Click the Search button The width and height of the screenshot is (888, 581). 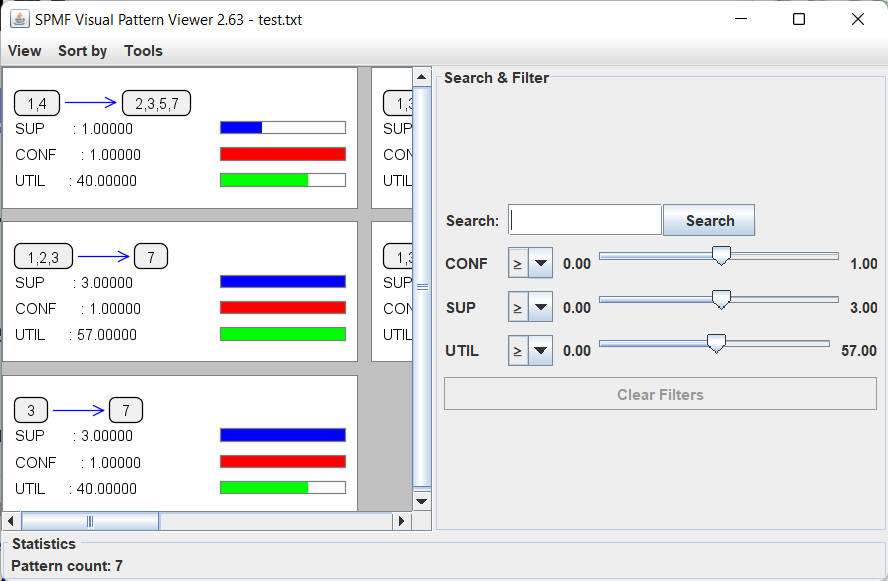click(x=709, y=220)
